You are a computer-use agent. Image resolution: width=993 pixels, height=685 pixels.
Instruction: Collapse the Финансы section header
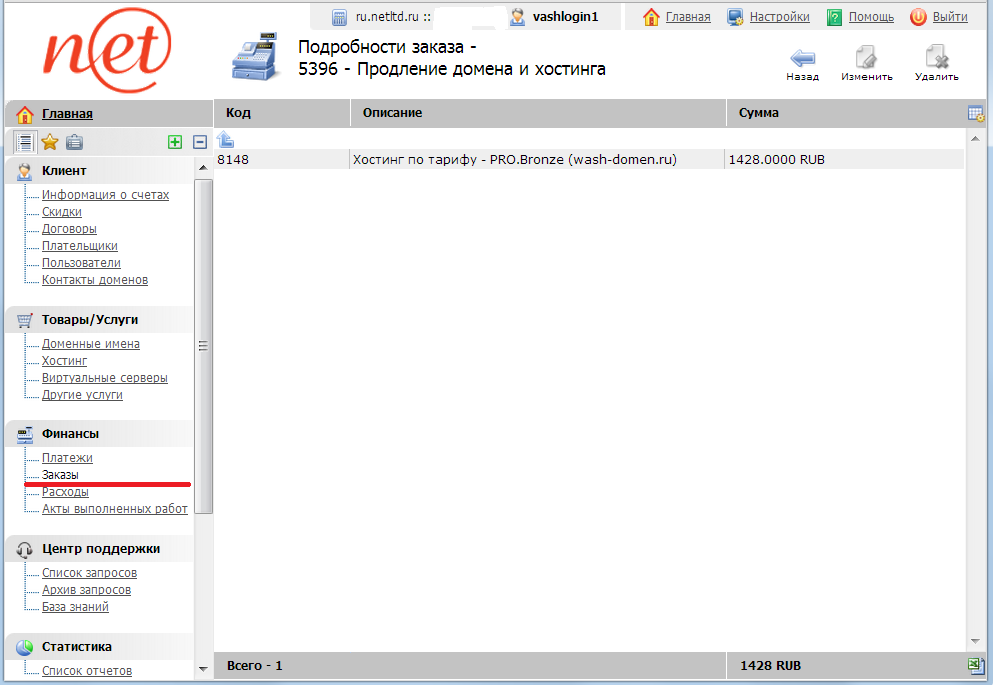point(70,434)
